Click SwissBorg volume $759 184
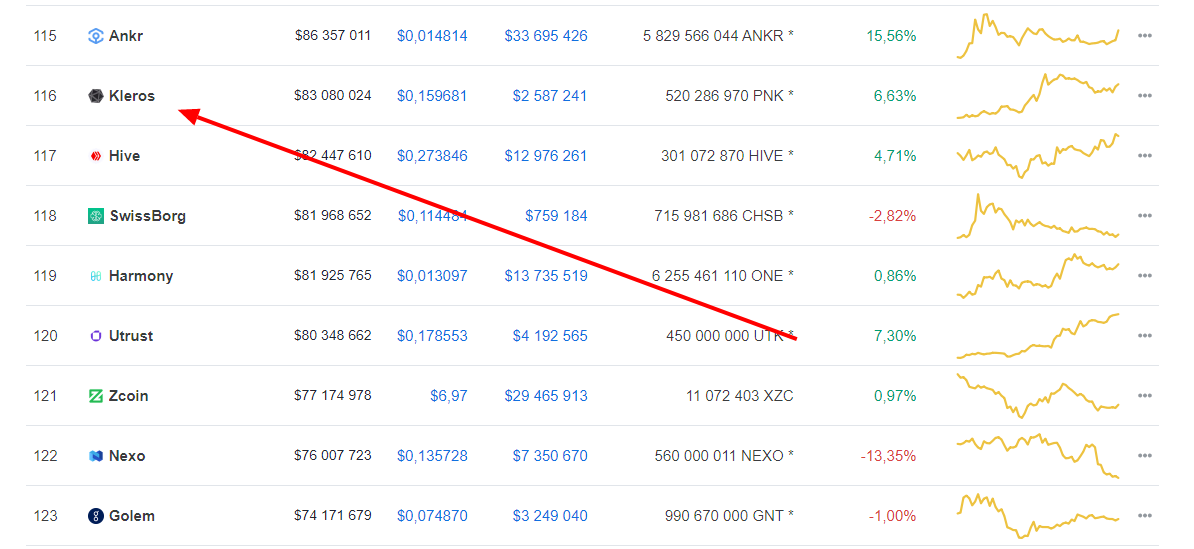Image resolution: width=1194 pixels, height=549 pixels. pyautogui.click(x=556, y=216)
